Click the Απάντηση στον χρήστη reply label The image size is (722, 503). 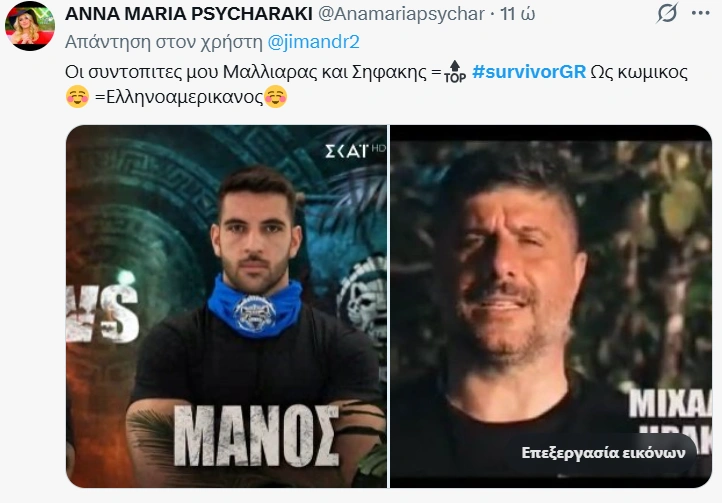coord(164,42)
